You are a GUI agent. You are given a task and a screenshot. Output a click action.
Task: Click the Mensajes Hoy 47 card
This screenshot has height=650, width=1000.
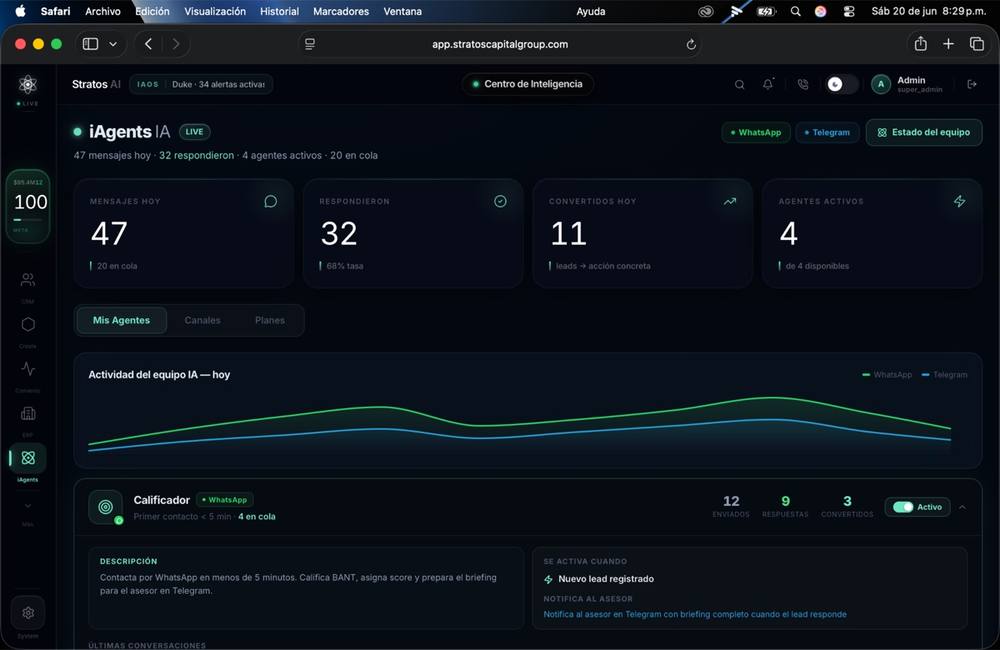[183, 233]
